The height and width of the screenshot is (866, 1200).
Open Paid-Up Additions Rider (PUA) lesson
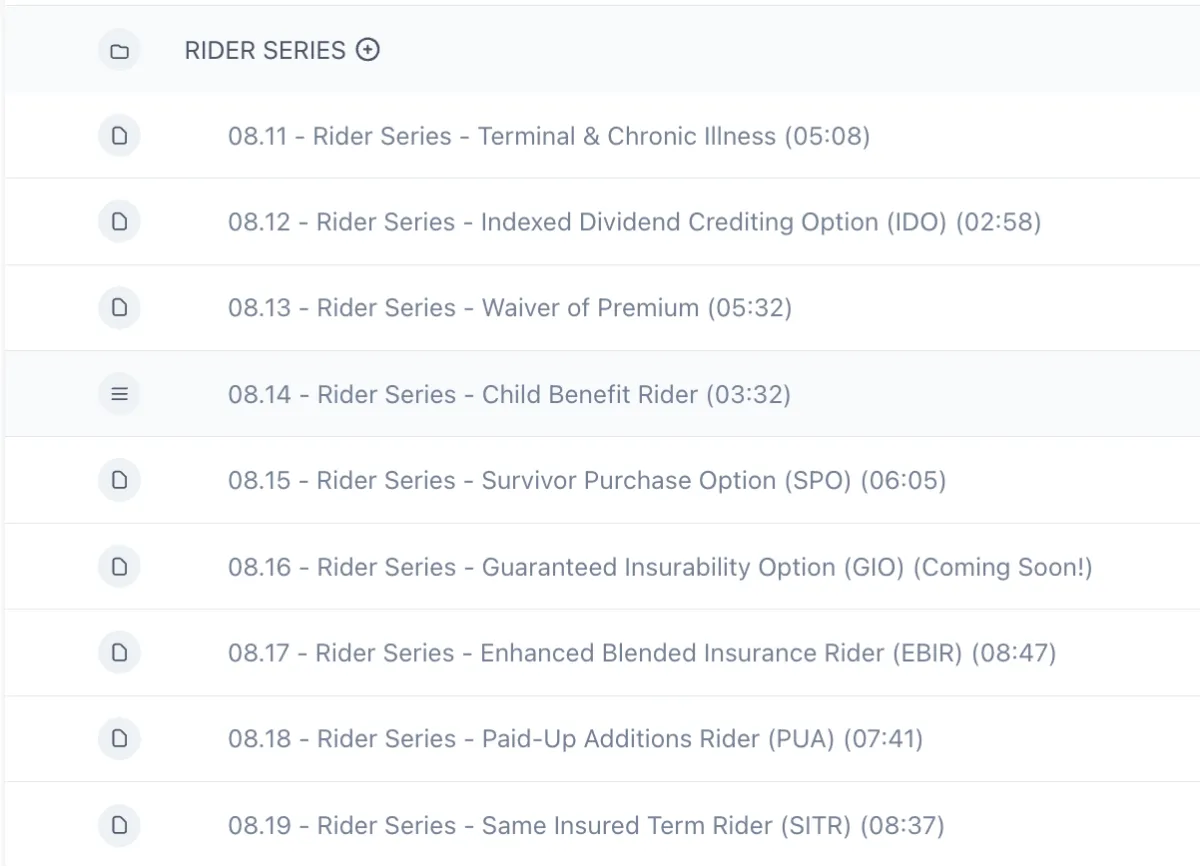coord(575,739)
